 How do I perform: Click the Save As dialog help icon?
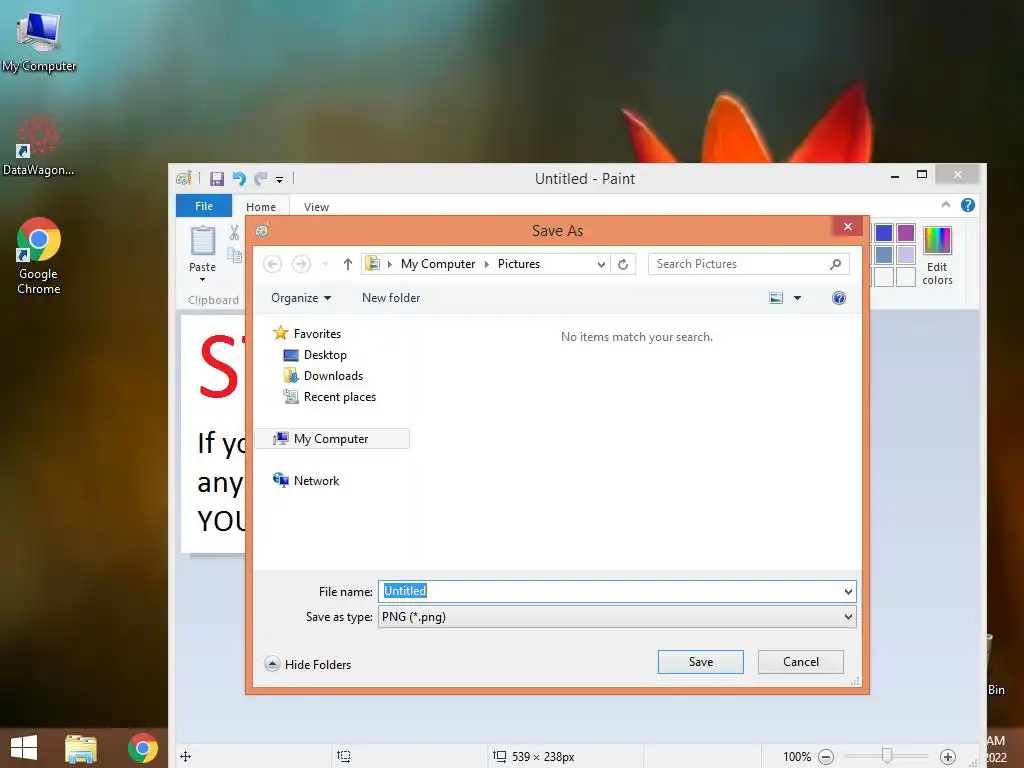pyautogui.click(x=839, y=298)
